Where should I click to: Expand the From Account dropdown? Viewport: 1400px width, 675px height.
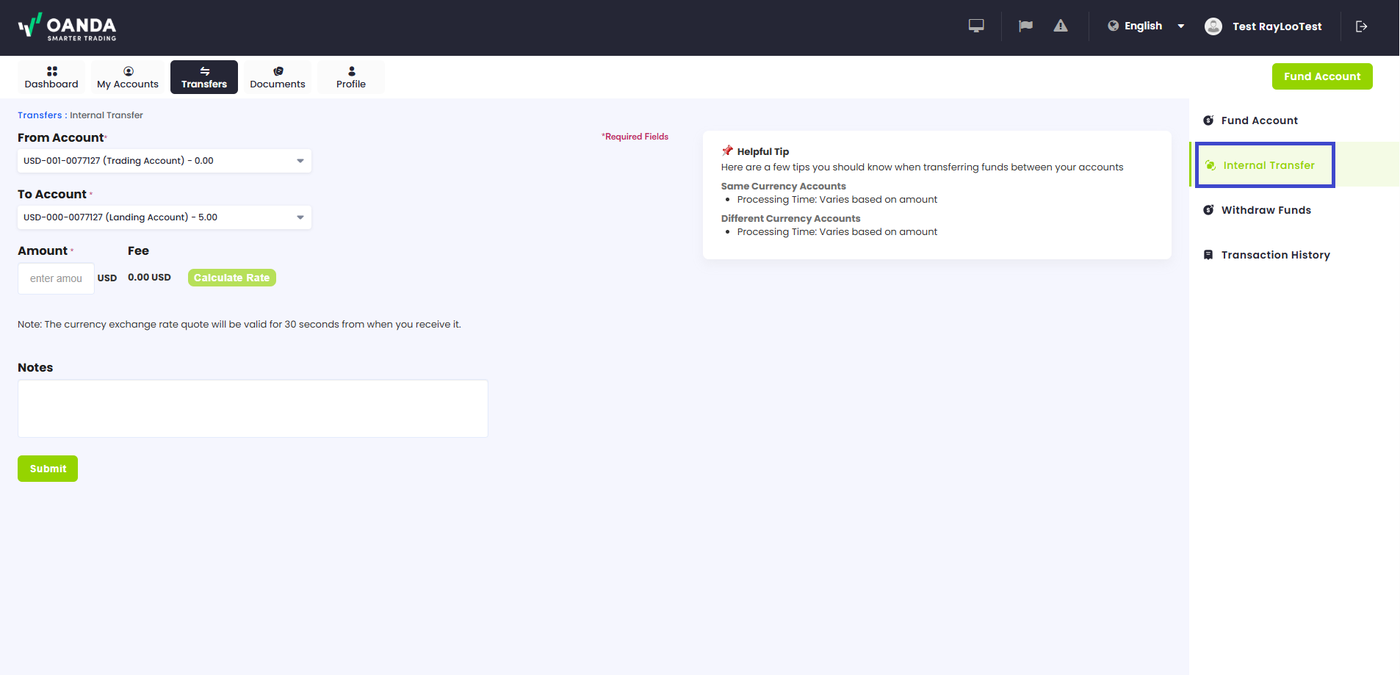click(164, 161)
